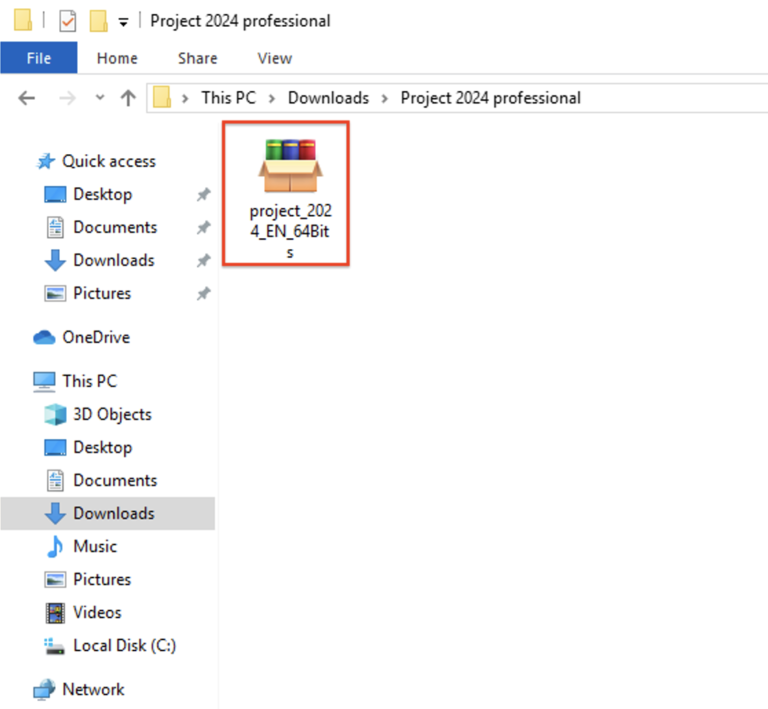Click pin icon next to Pictures
The image size is (768, 709).
[x=203, y=293]
